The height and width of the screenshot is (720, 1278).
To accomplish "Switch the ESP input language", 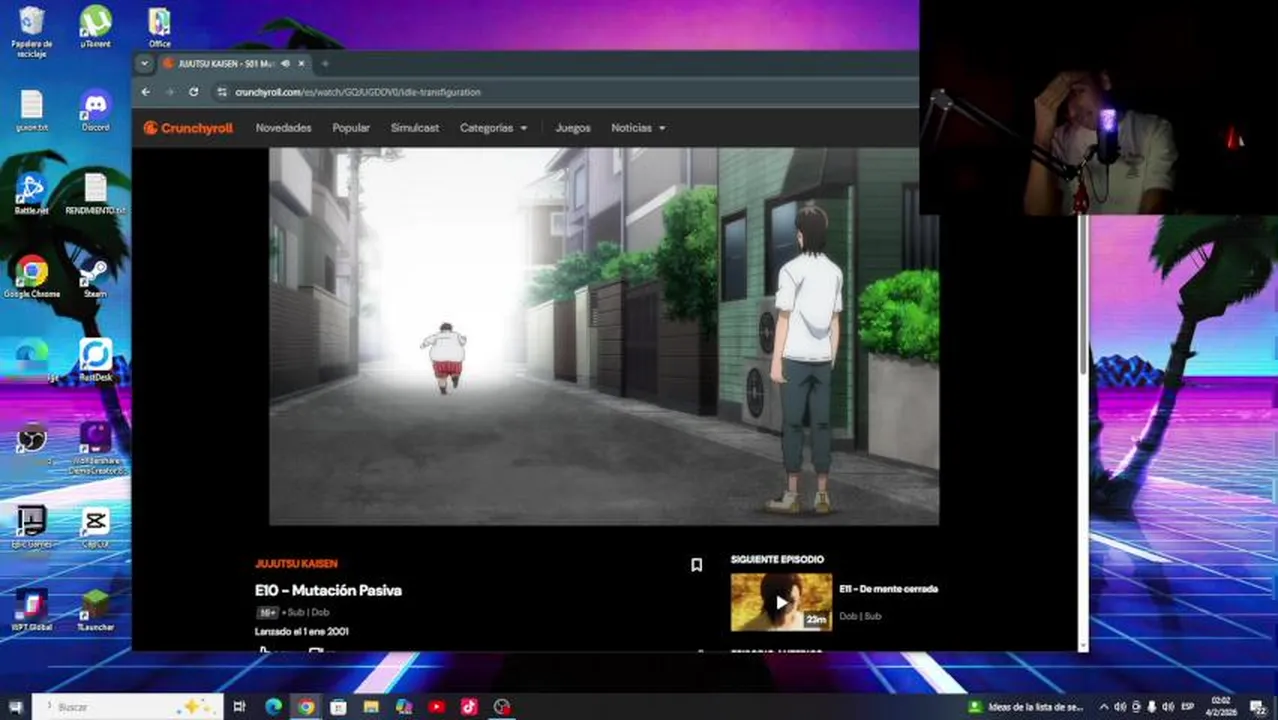I will click(1188, 707).
